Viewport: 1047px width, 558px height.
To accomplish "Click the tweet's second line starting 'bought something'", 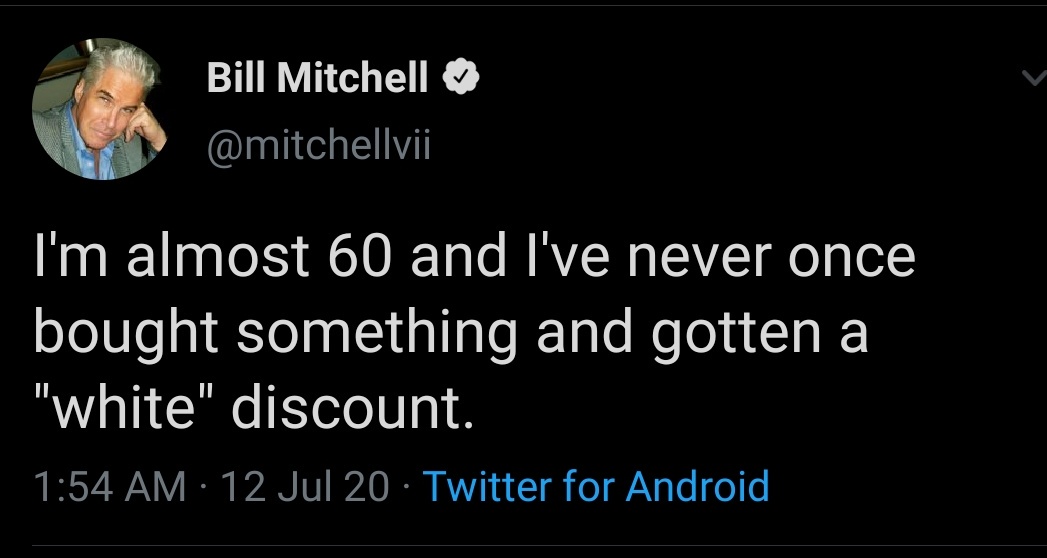I will tap(450, 333).
